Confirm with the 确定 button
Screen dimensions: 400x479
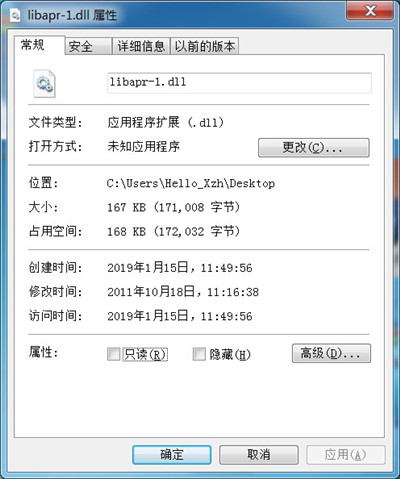[172, 454]
